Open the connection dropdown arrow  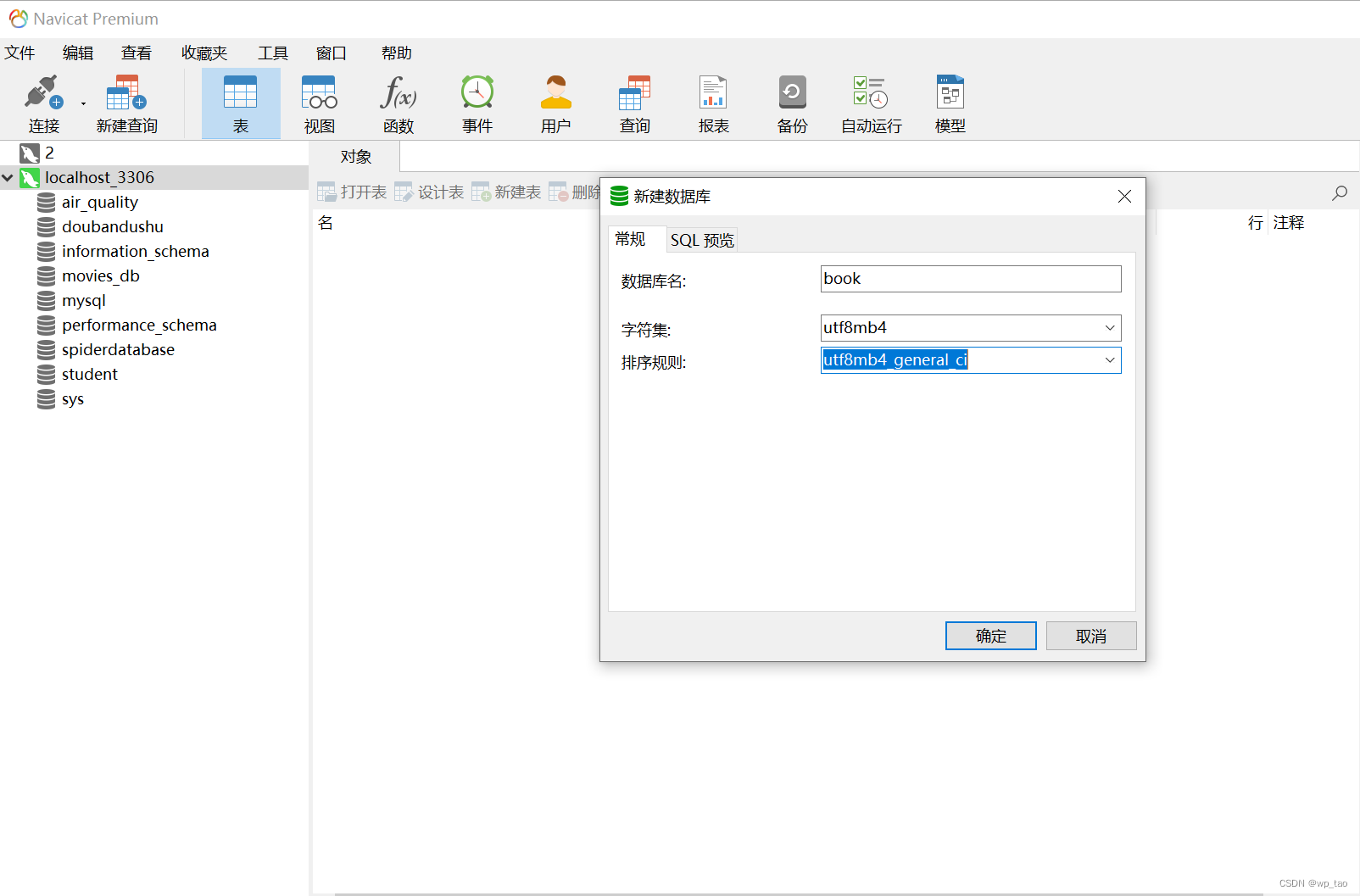tap(83, 104)
